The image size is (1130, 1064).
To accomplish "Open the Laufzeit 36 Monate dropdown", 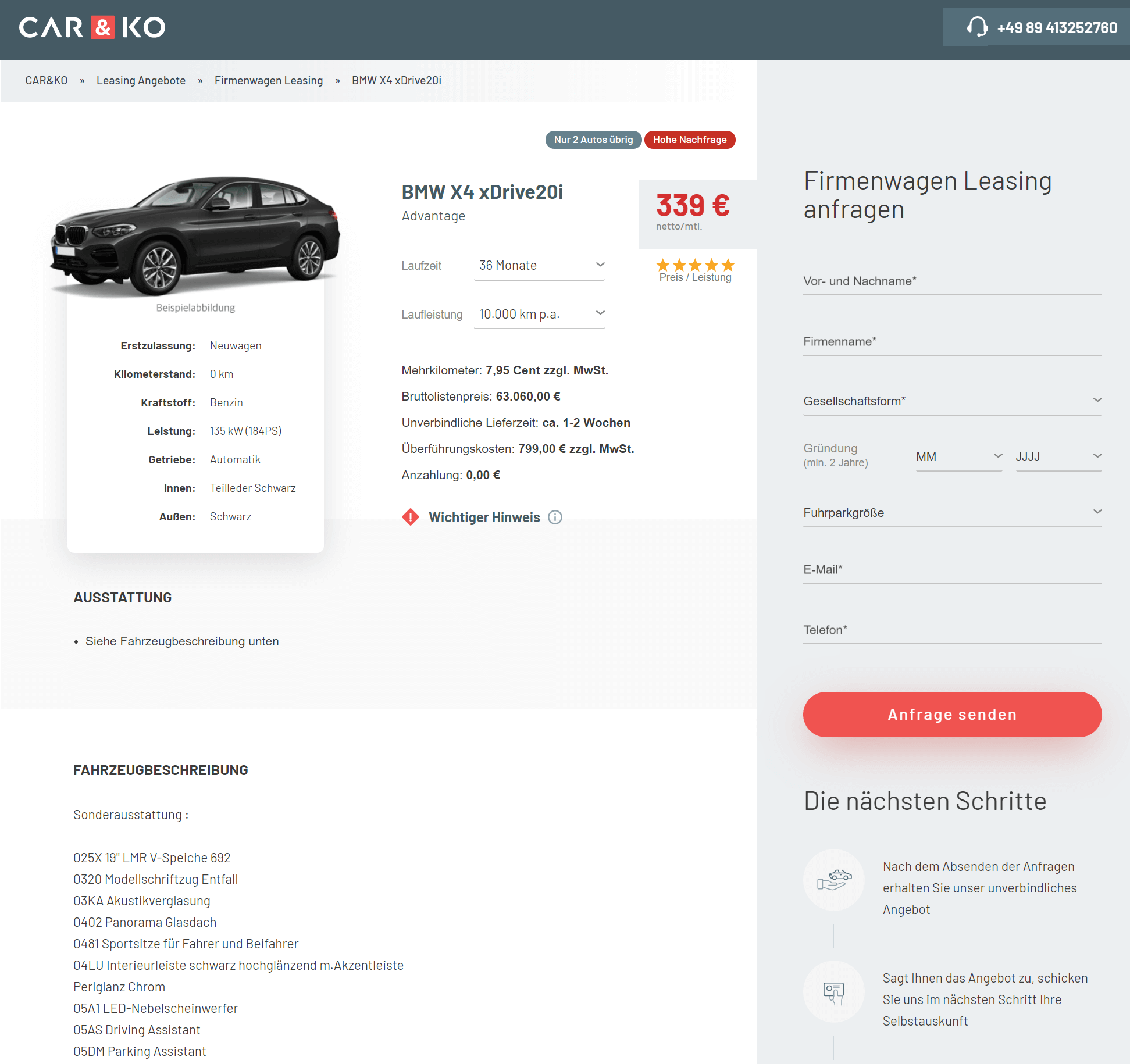I will 539,266.
